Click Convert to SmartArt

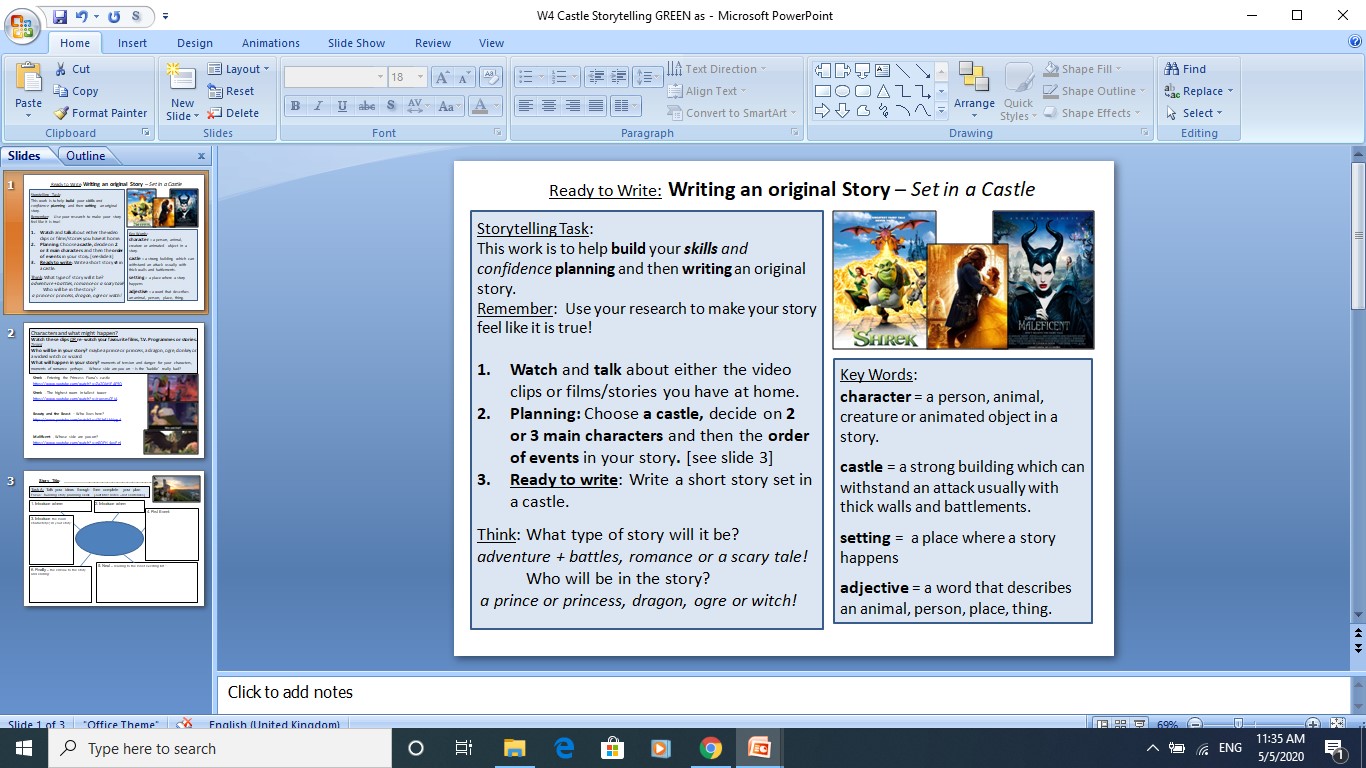pos(732,113)
